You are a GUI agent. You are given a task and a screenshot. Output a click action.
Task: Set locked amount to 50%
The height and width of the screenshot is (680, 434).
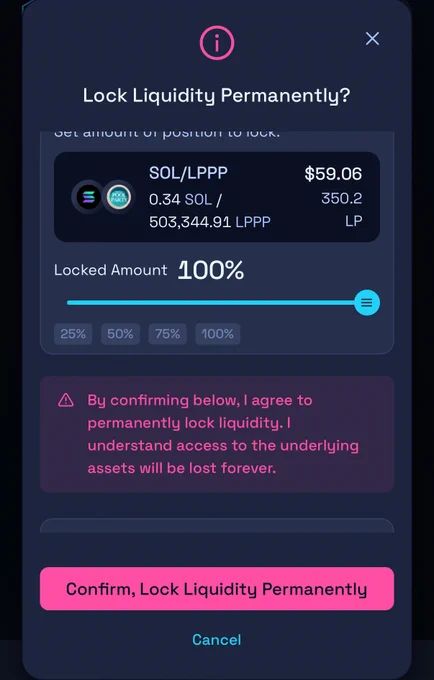120,334
